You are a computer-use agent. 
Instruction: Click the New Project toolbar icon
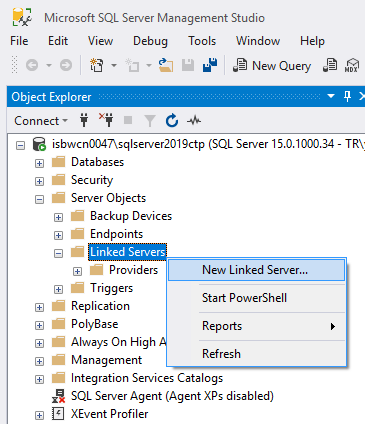[97, 65]
